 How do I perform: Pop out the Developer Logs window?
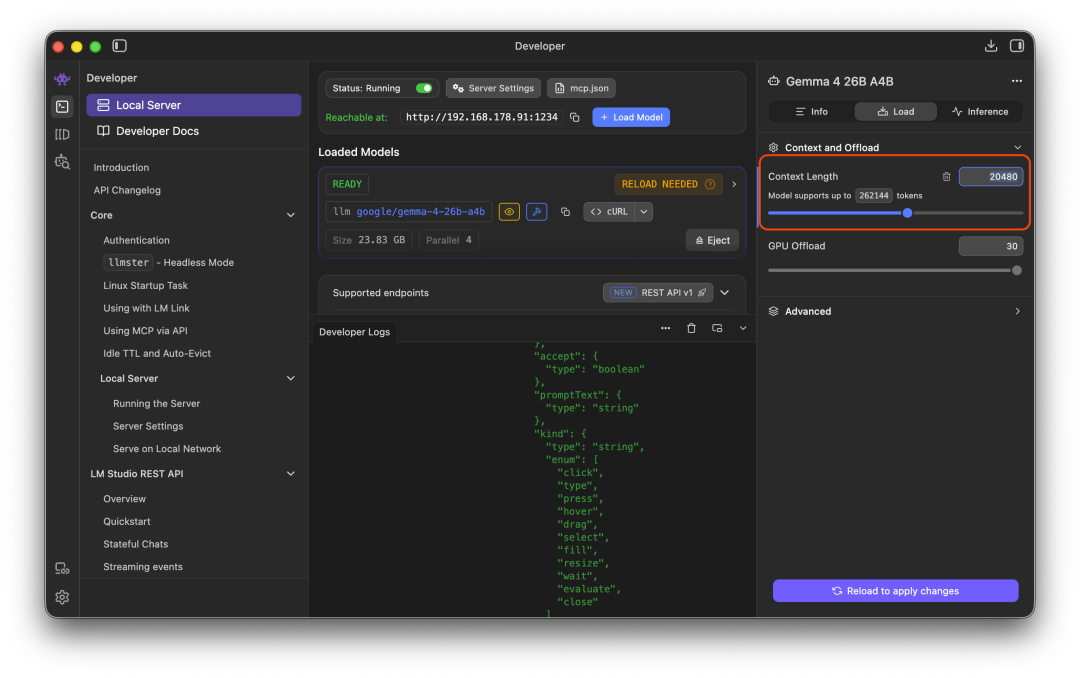[x=717, y=328]
